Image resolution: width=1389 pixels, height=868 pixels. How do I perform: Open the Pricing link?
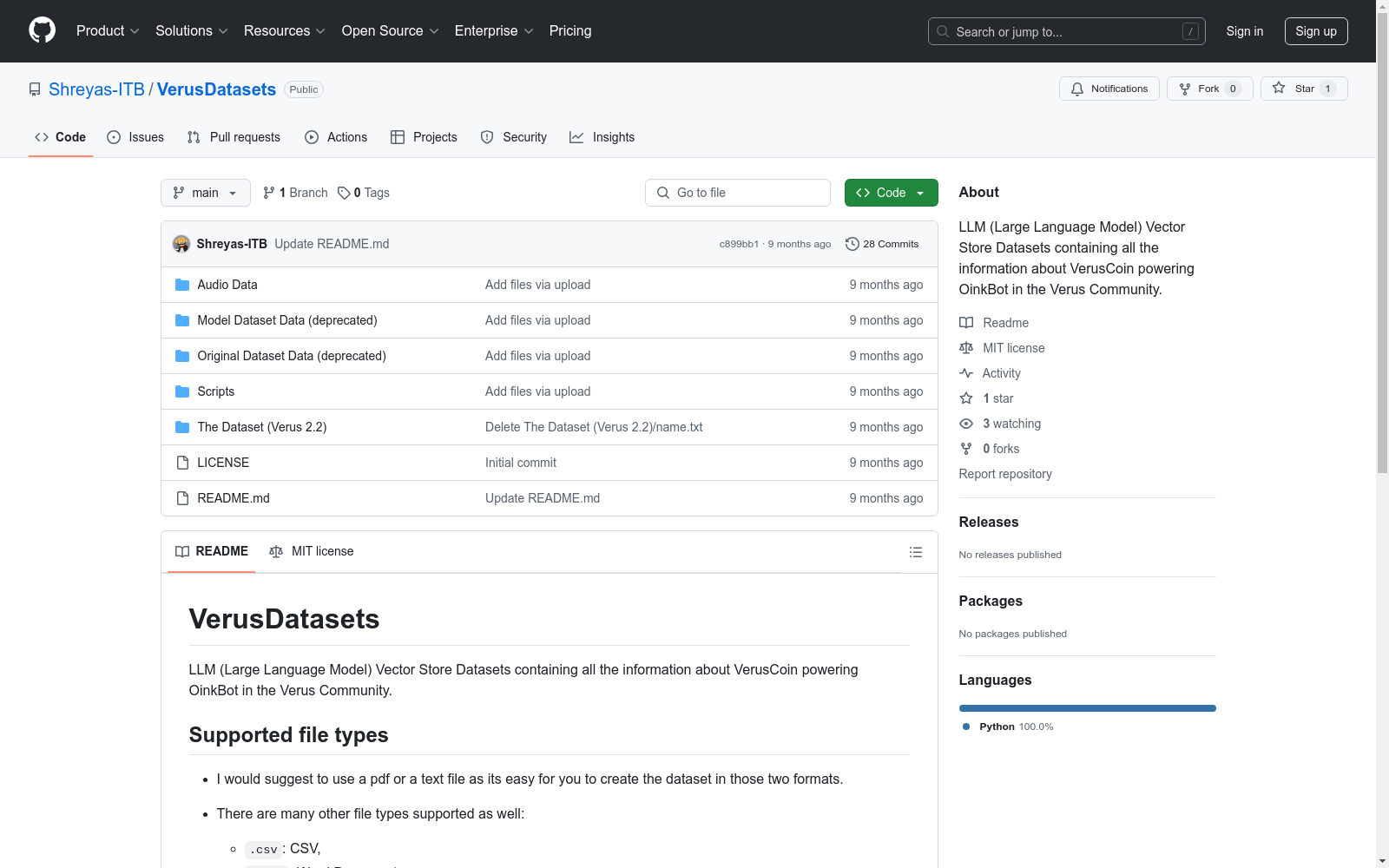(x=570, y=31)
